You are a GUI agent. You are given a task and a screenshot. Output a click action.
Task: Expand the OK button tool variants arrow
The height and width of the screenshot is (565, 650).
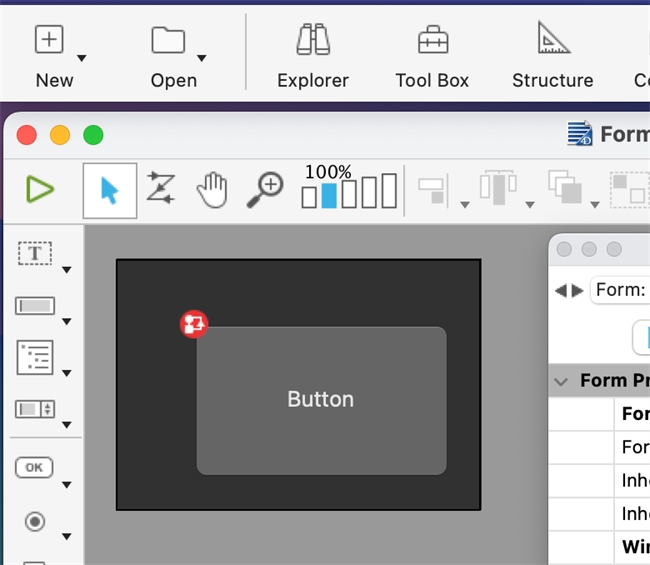click(67, 486)
